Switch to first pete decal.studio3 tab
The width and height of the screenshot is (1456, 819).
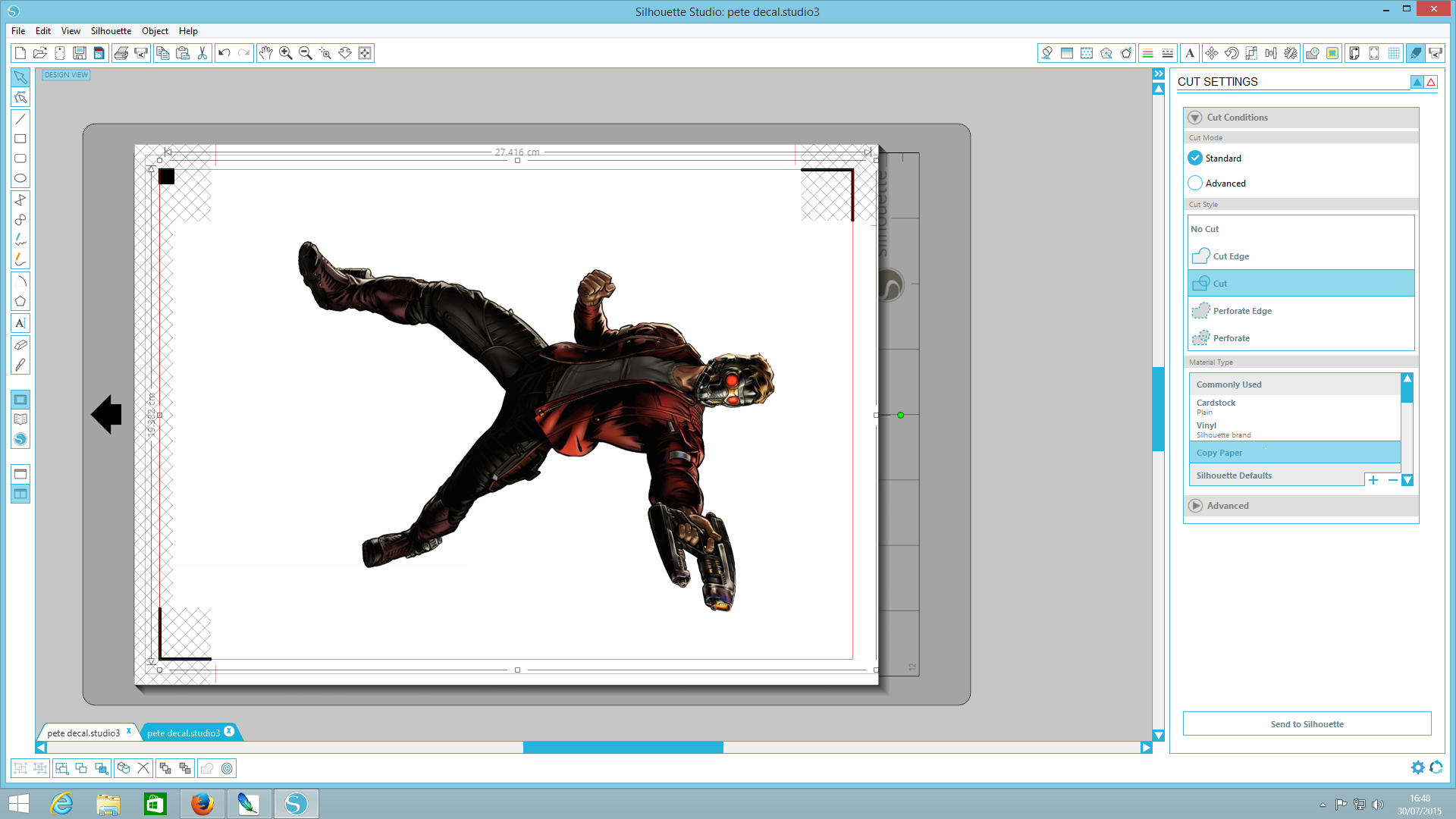[x=85, y=733]
